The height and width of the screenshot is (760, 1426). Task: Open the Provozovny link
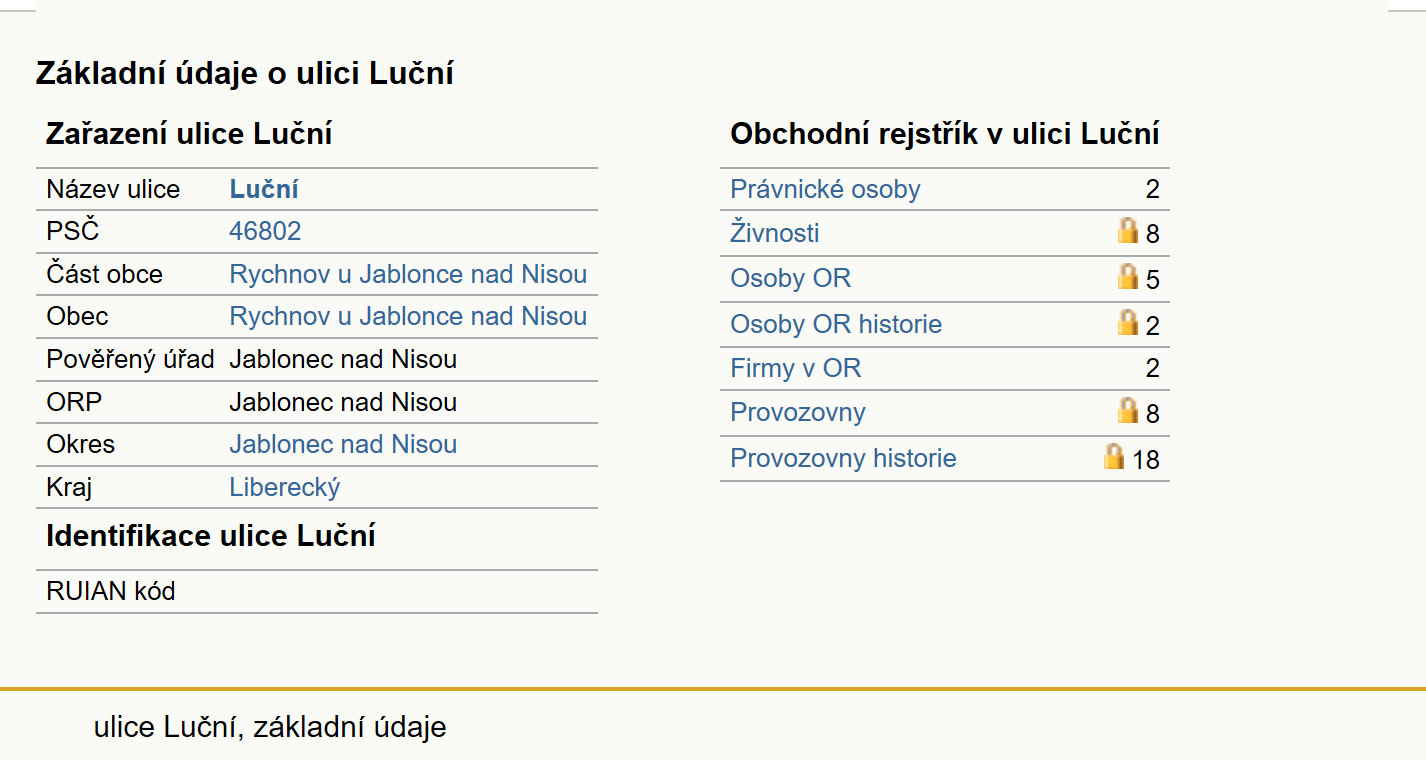click(797, 412)
